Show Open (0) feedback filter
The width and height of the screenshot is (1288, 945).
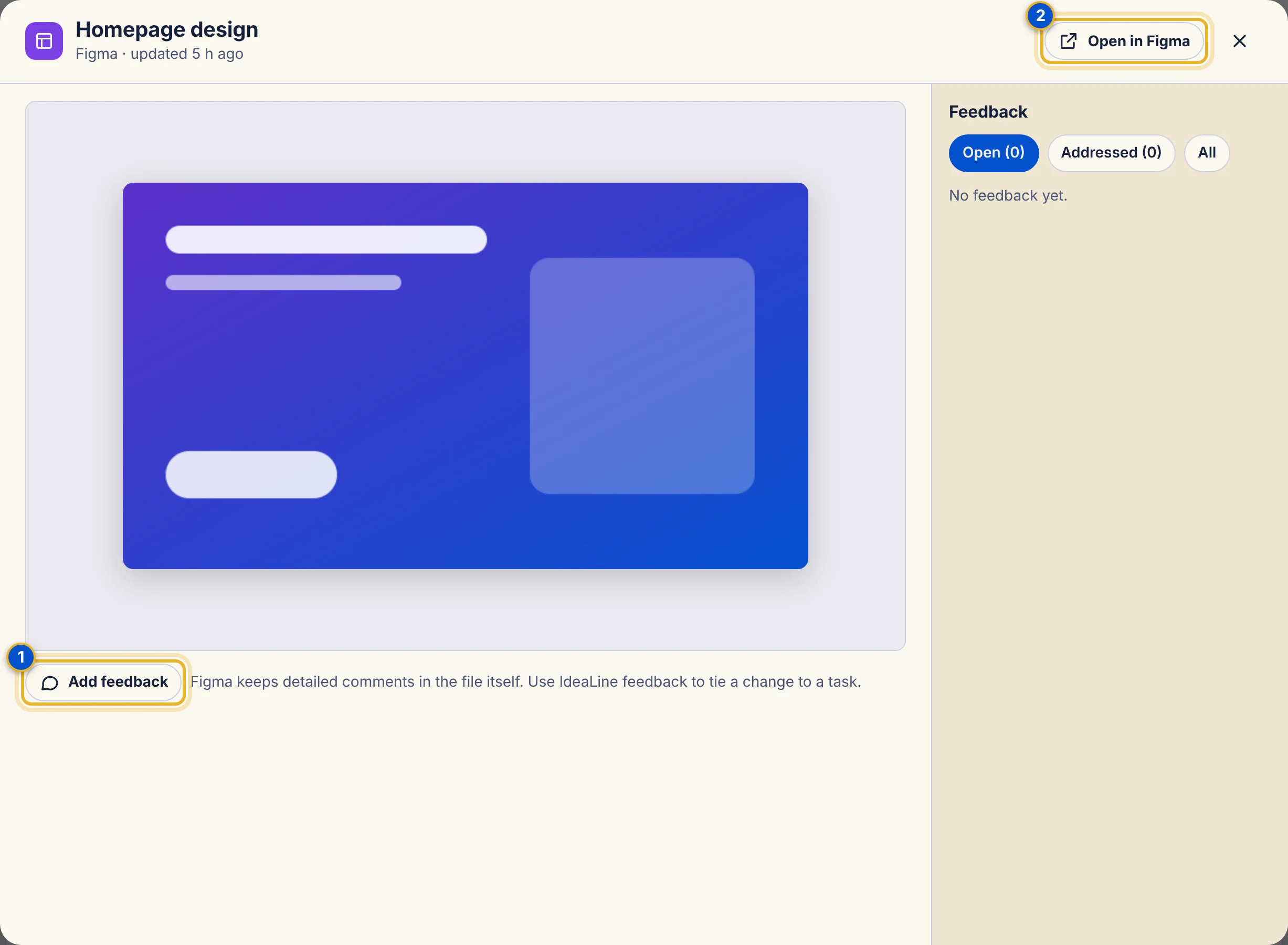coord(994,153)
